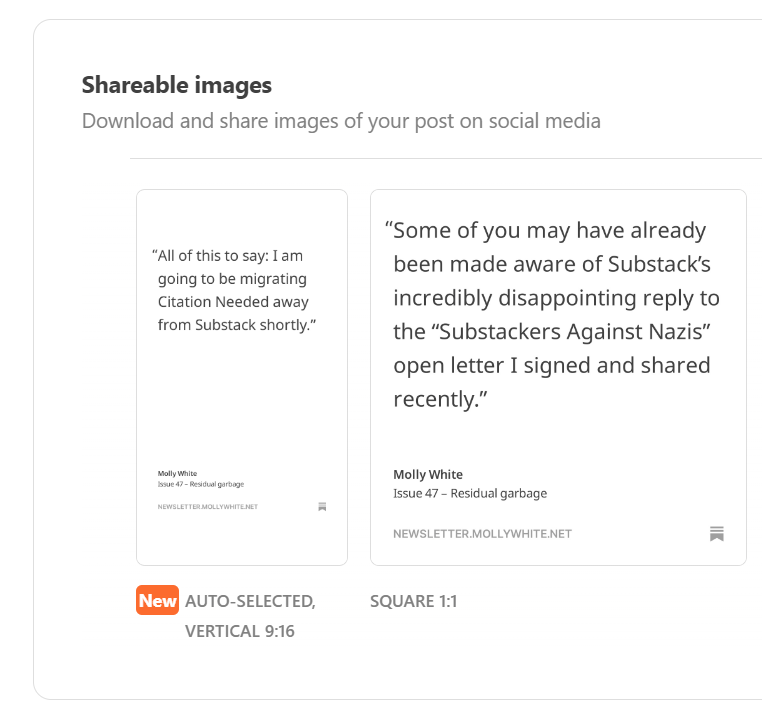The image size is (762, 716).
Task: Click the "Citation Needed away" line in the vertical quote
Action: 233,302
